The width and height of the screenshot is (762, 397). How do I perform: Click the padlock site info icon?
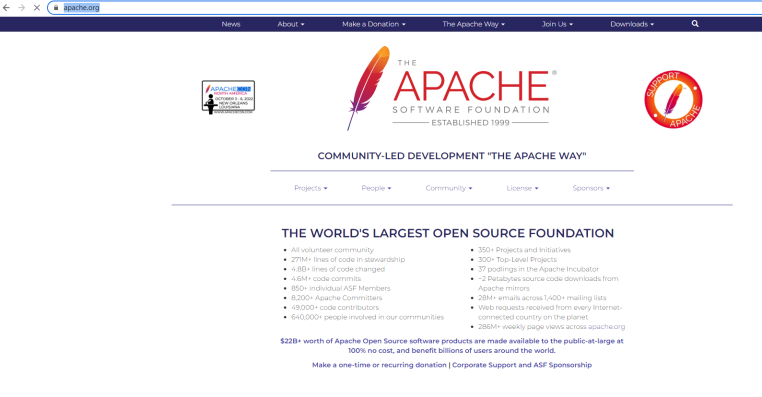coord(56,8)
